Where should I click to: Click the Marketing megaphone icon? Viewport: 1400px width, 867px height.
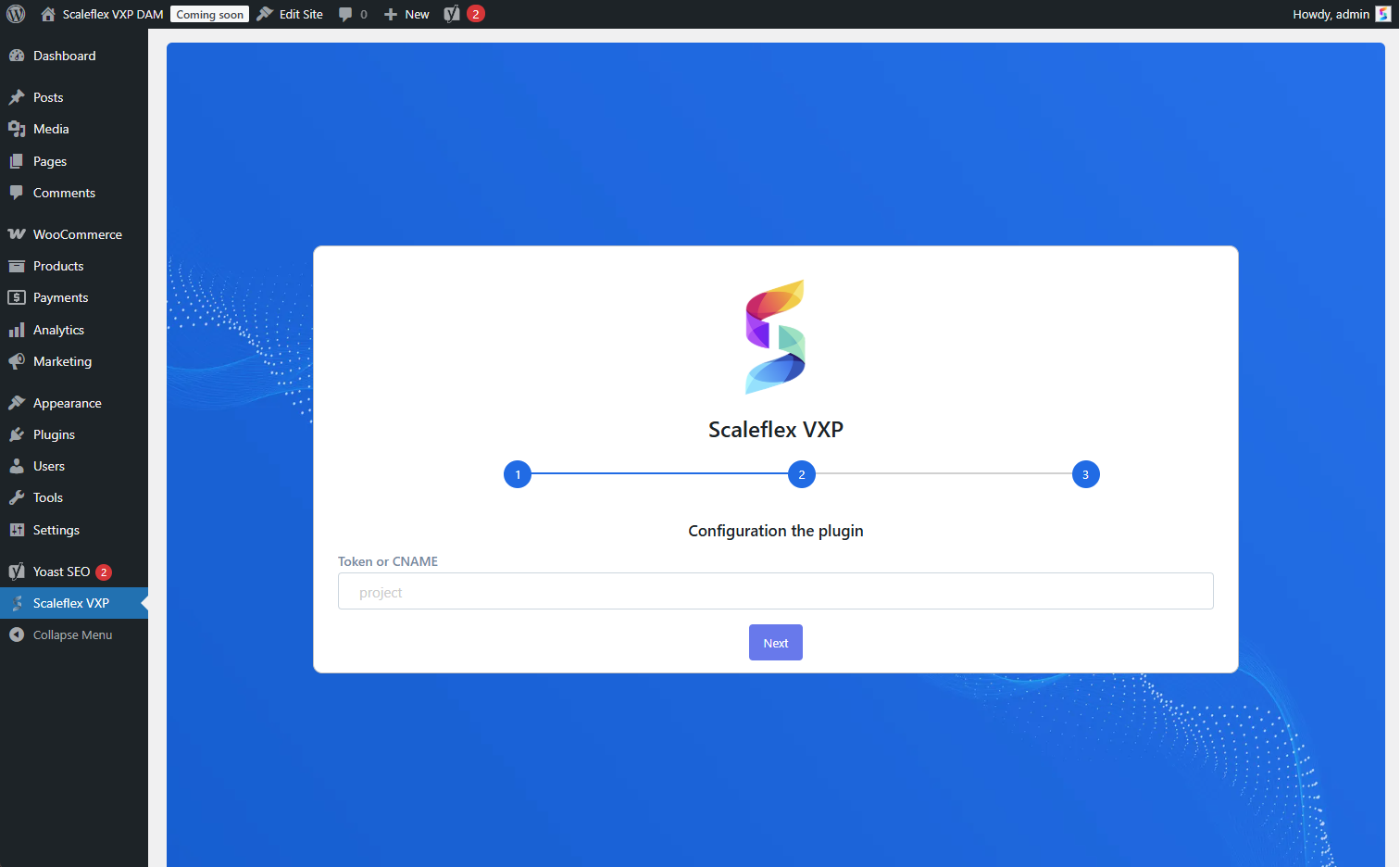(x=17, y=361)
